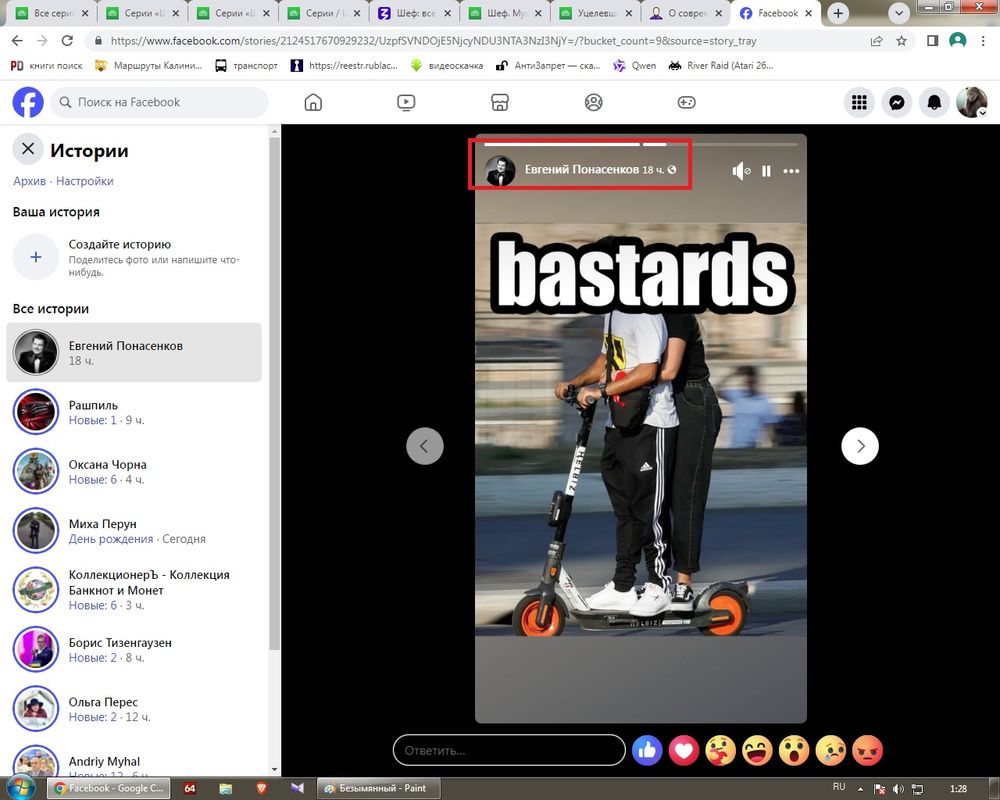This screenshot has width=1000, height=800.
Task: Jump to the first story progress segment
Action: pyautogui.click(x=561, y=145)
